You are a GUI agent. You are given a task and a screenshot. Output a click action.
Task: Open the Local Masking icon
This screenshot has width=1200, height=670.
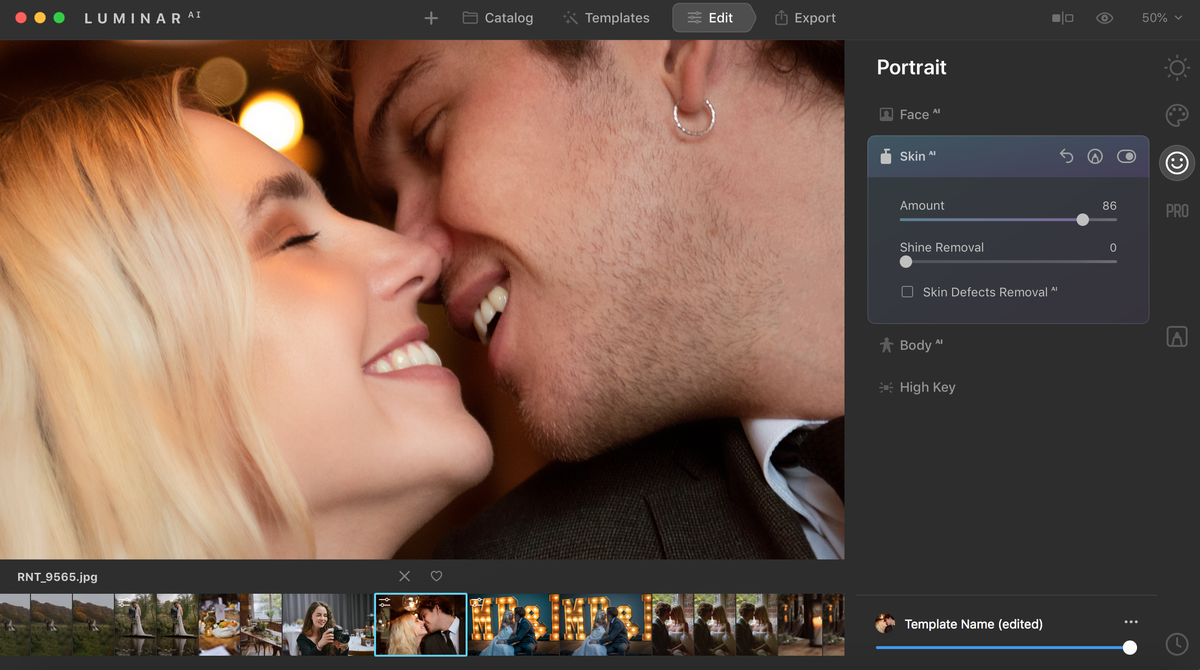pyautogui.click(x=1177, y=337)
